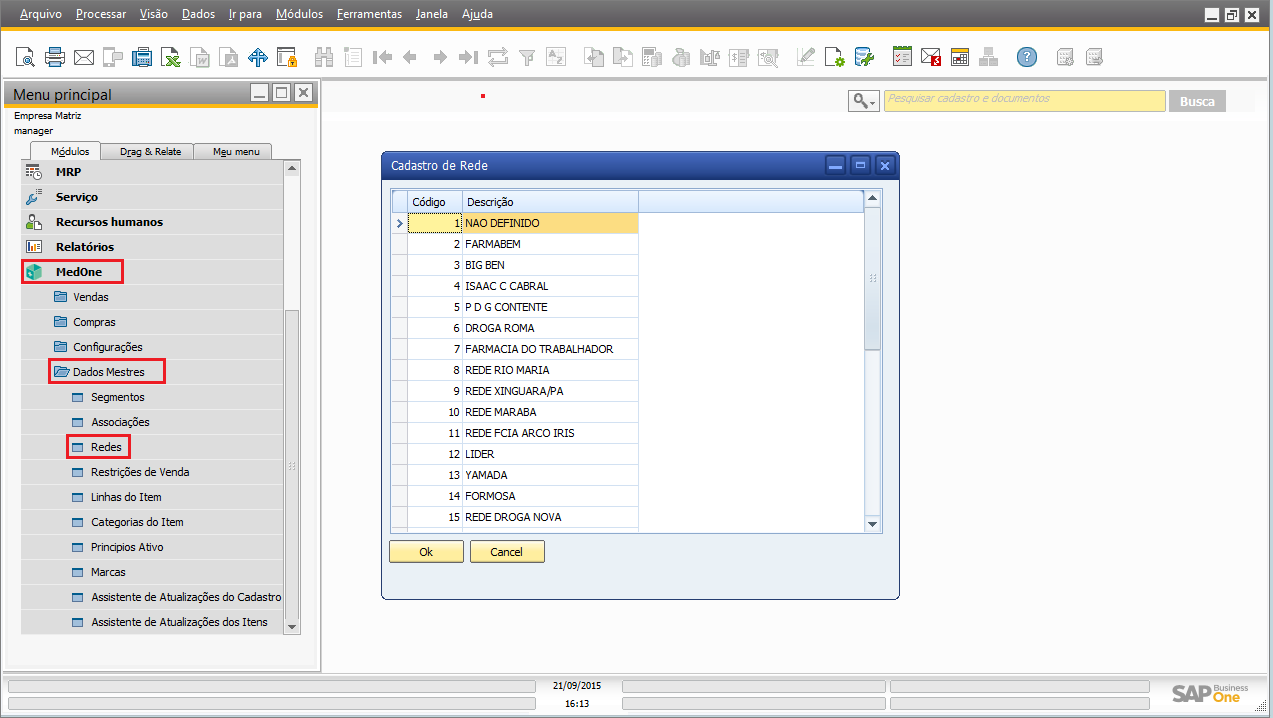This screenshot has height=718, width=1273.
Task: Select the DROGA ROMA row
Action: pyautogui.click(x=514, y=328)
